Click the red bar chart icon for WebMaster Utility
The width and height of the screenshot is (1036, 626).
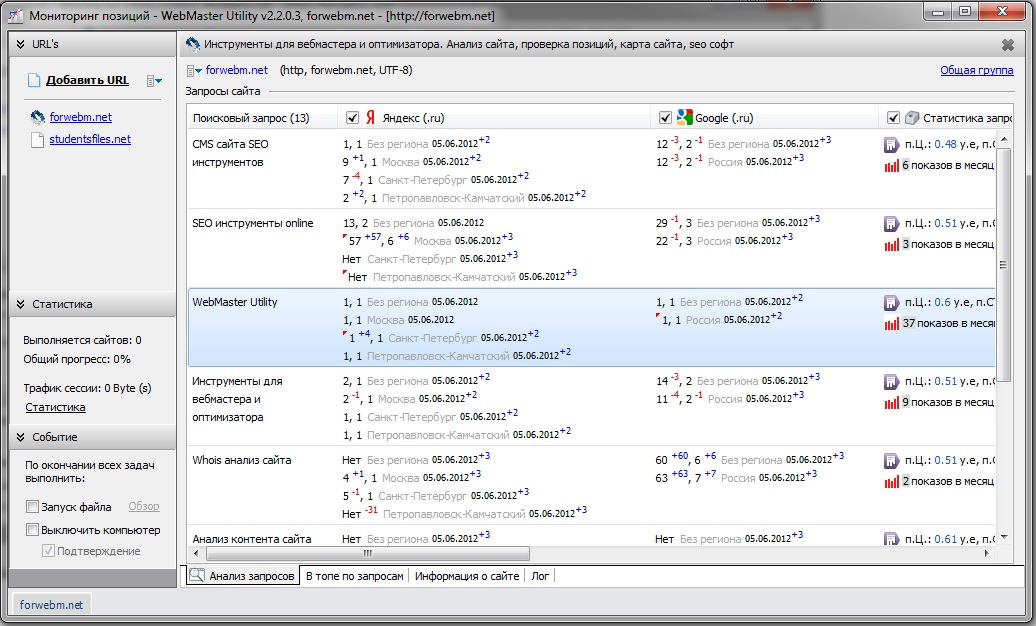tap(891, 323)
